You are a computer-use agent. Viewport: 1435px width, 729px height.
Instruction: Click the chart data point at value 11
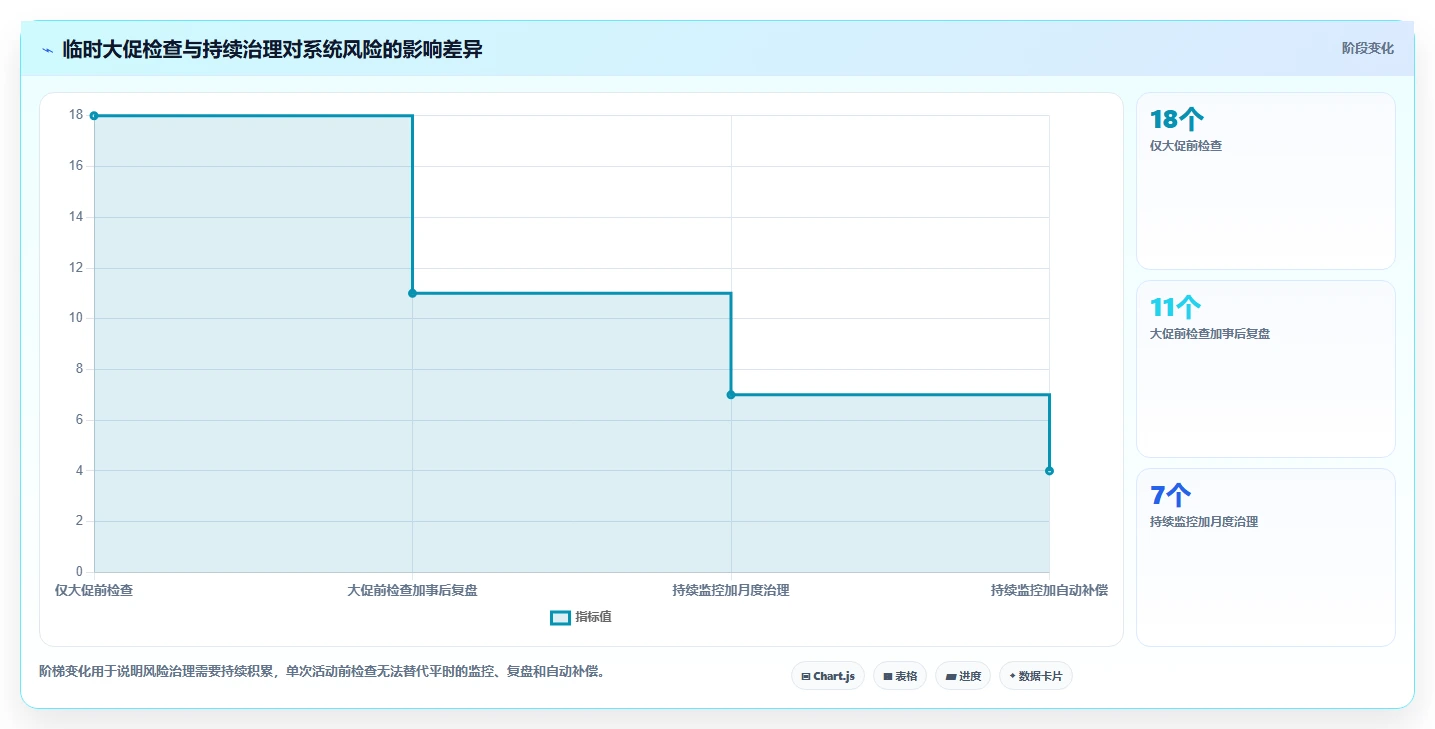(412, 293)
